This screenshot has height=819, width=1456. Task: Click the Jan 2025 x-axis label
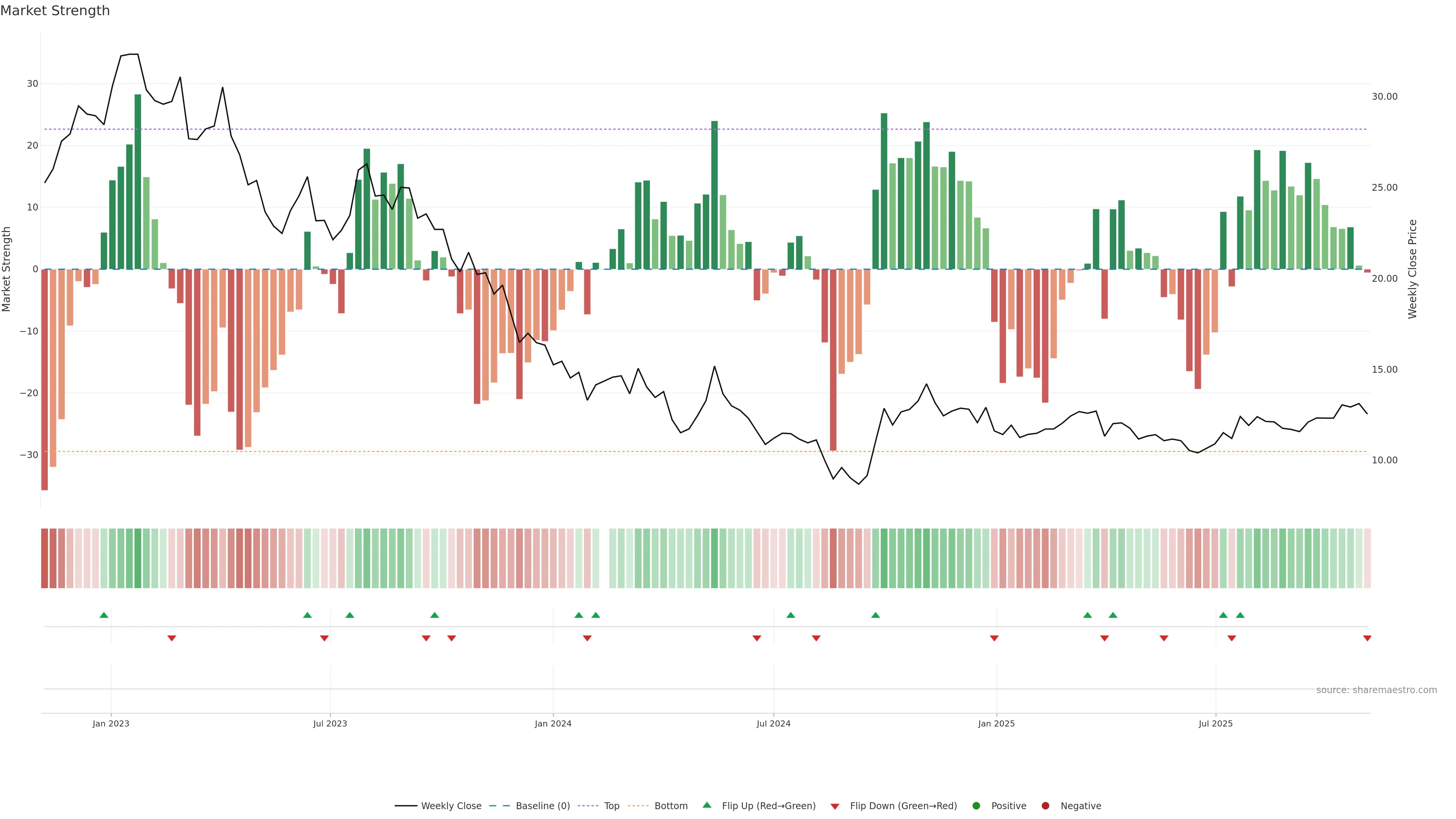(996, 723)
